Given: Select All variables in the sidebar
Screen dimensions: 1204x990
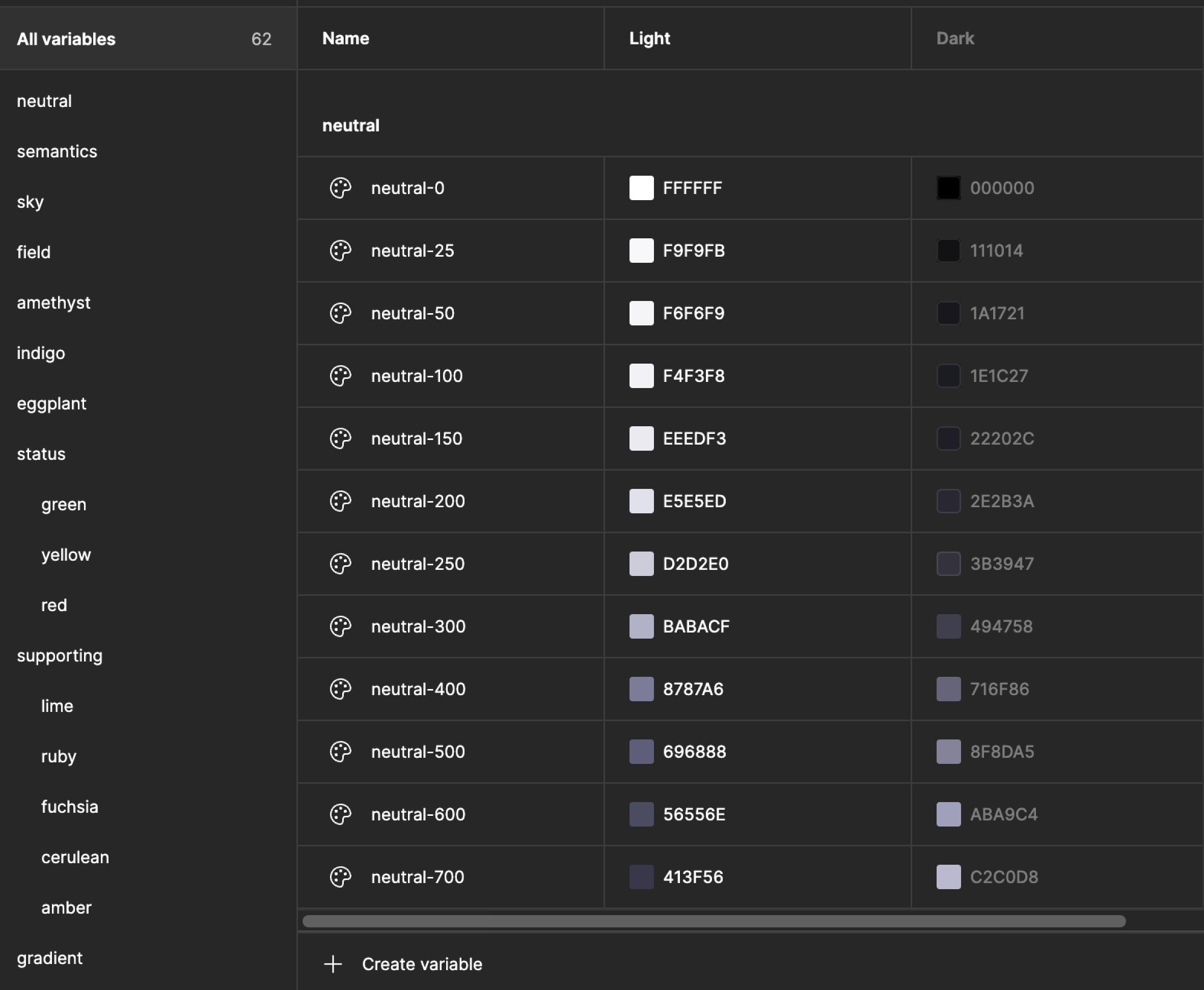Looking at the screenshot, I should (66, 39).
